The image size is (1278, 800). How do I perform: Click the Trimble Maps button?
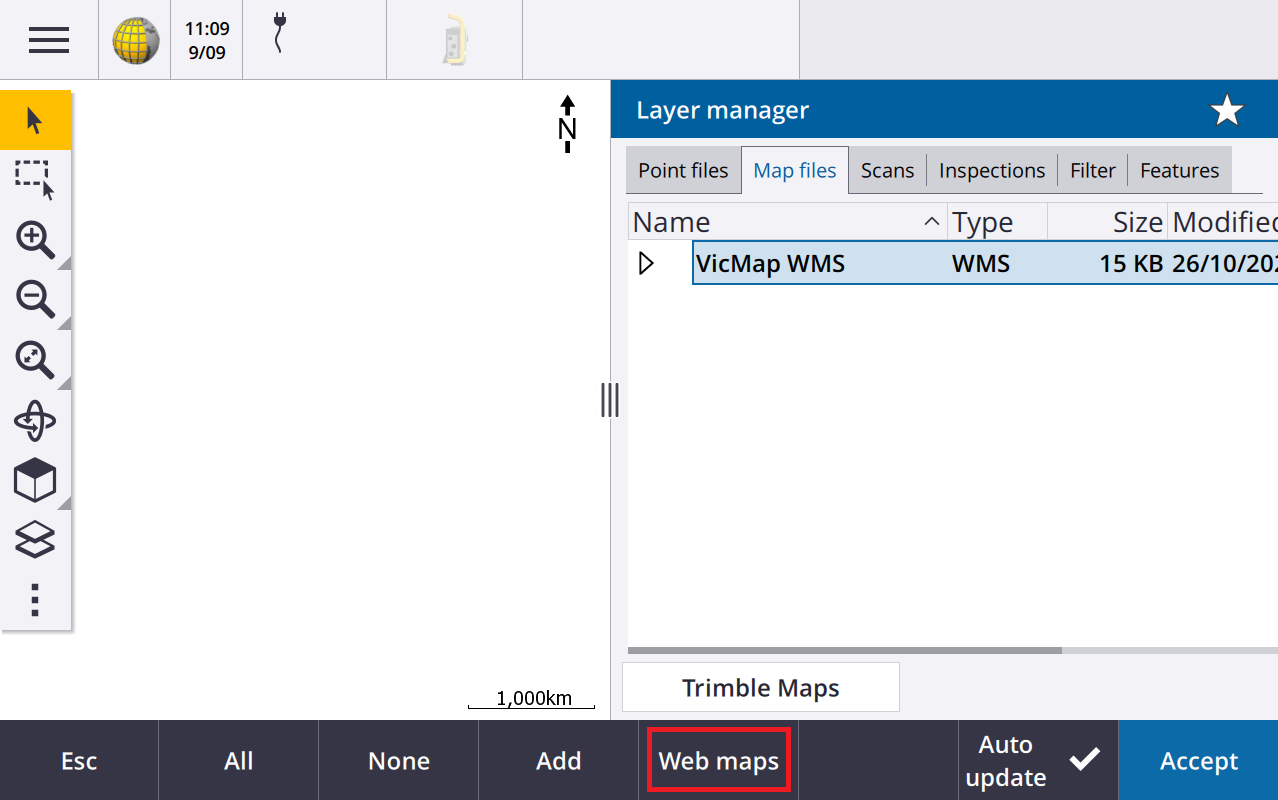(760, 688)
